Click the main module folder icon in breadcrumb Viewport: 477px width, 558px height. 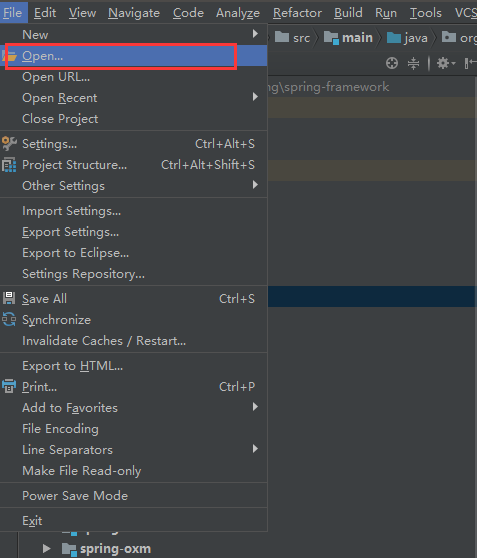click(x=331, y=37)
